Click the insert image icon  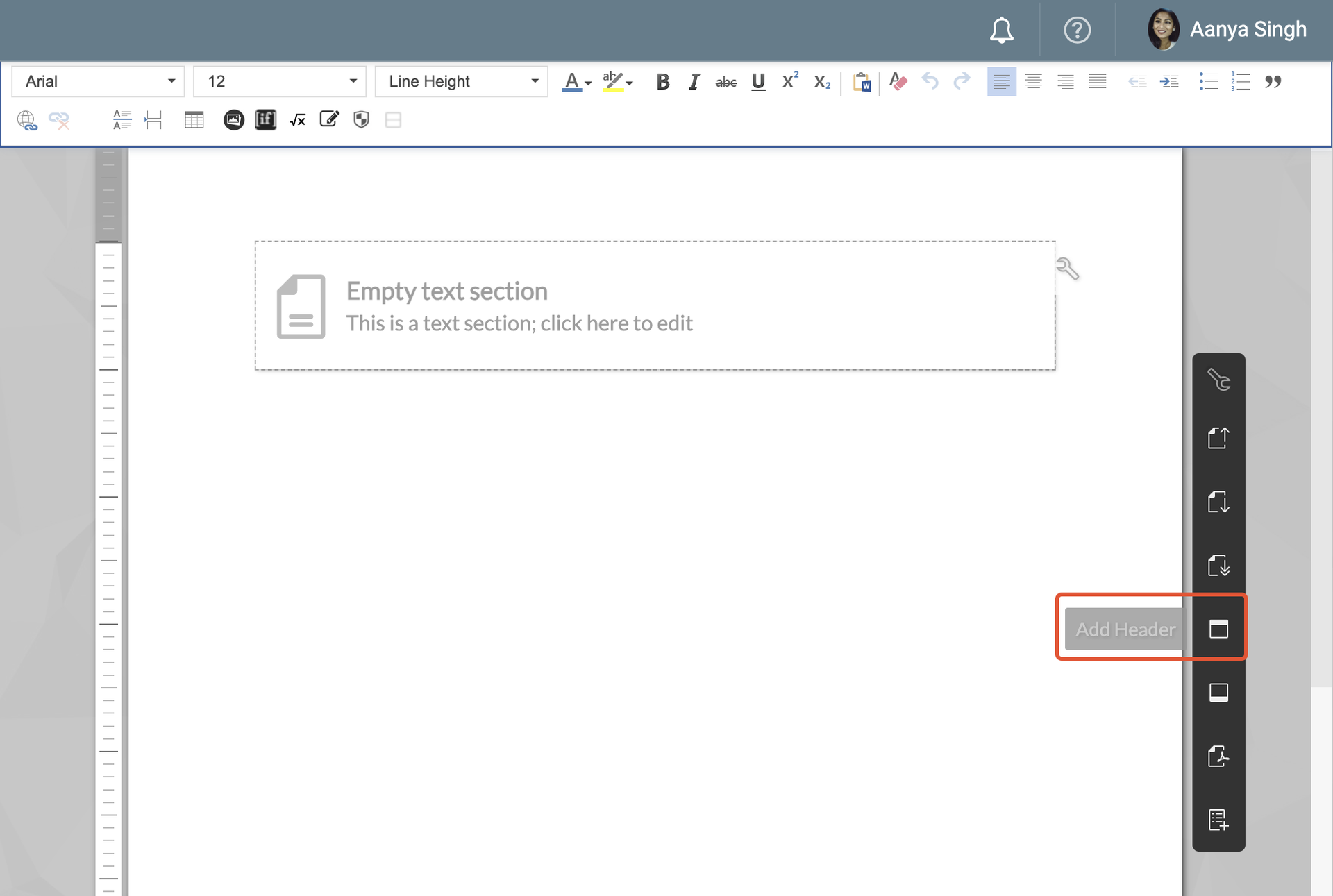click(x=233, y=120)
